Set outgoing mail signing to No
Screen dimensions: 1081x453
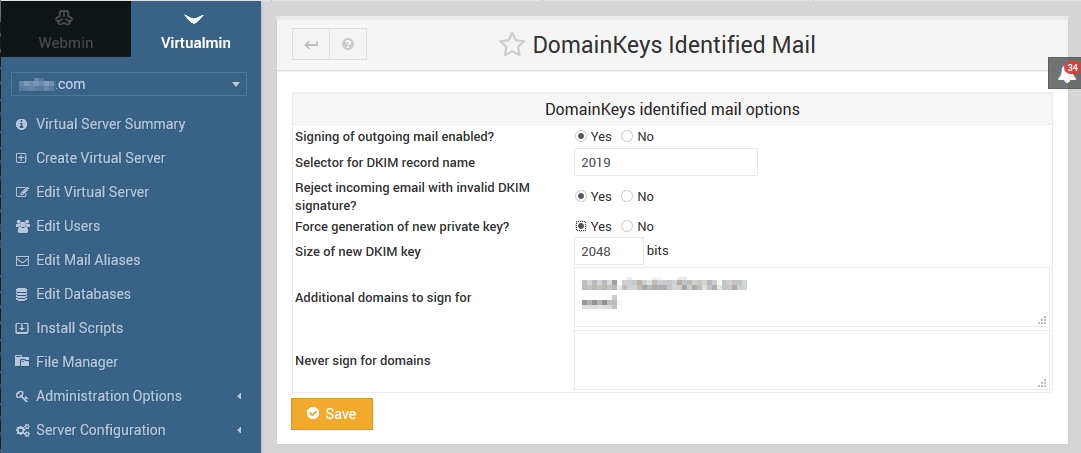click(627, 137)
